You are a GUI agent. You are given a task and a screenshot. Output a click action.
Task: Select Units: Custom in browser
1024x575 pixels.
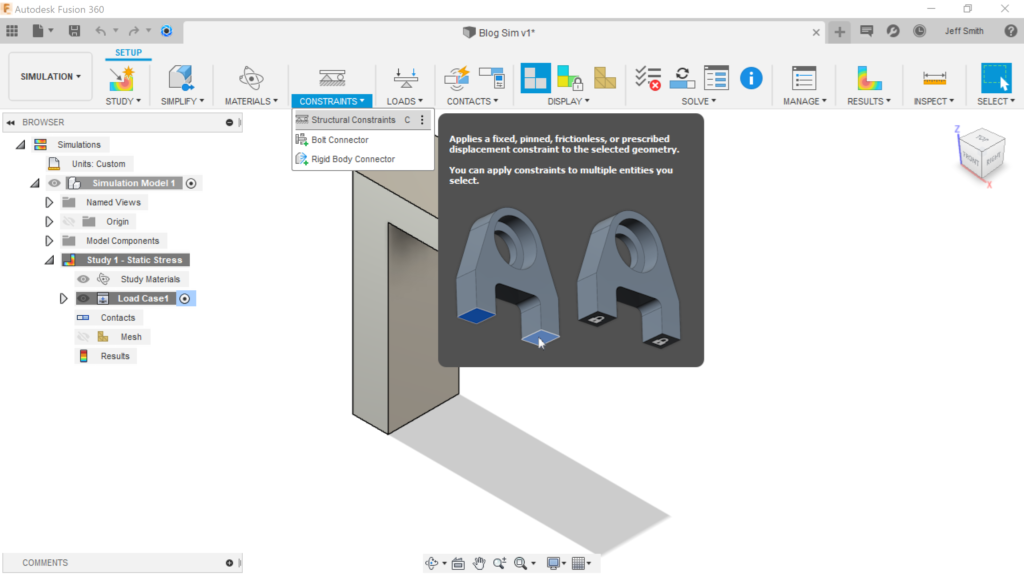(98, 164)
